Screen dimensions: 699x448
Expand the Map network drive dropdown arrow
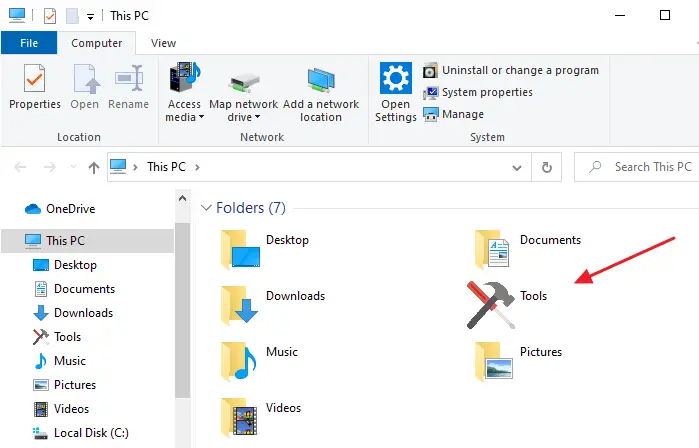tap(257, 117)
